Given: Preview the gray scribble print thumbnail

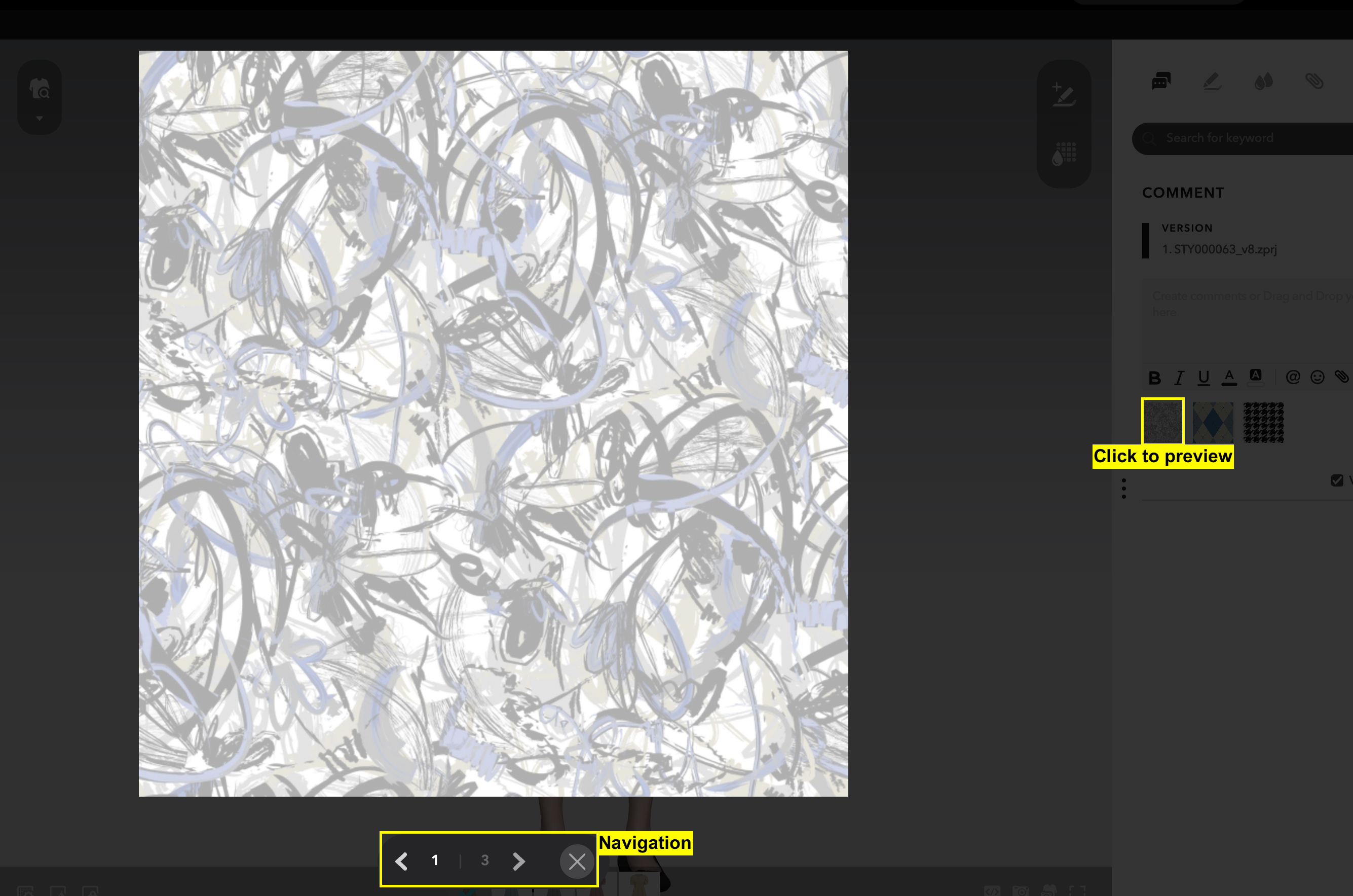Looking at the screenshot, I should coord(1163,422).
